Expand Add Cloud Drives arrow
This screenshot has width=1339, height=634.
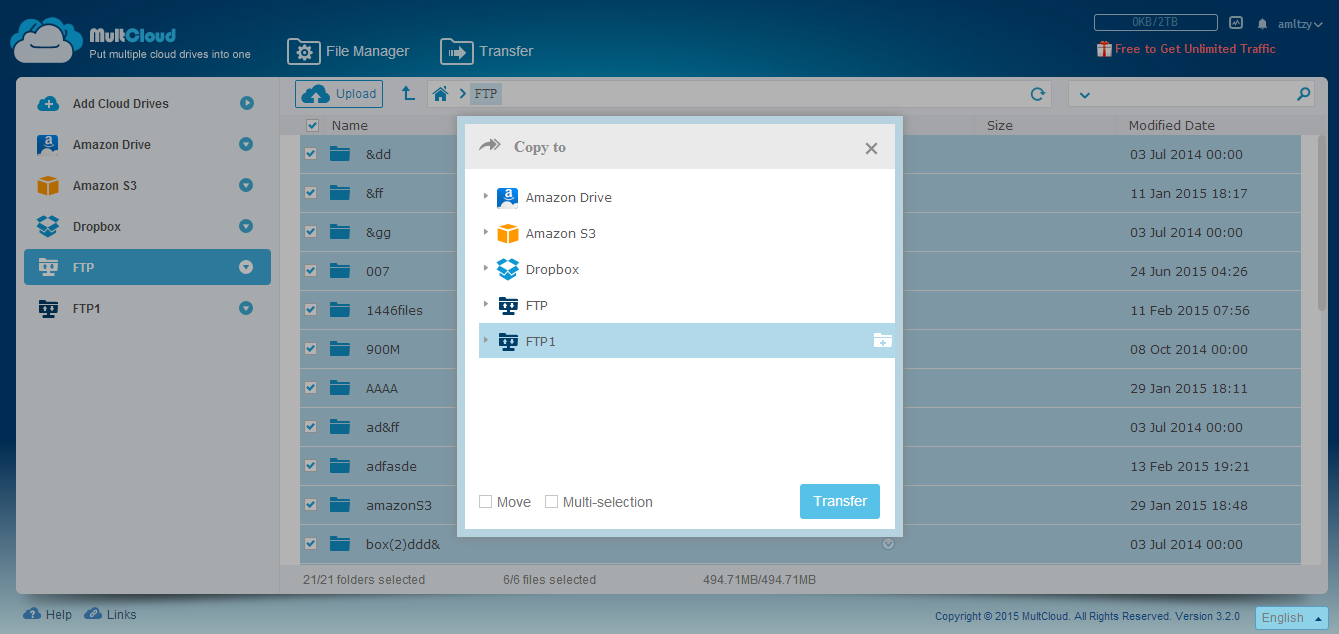pyautogui.click(x=246, y=103)
